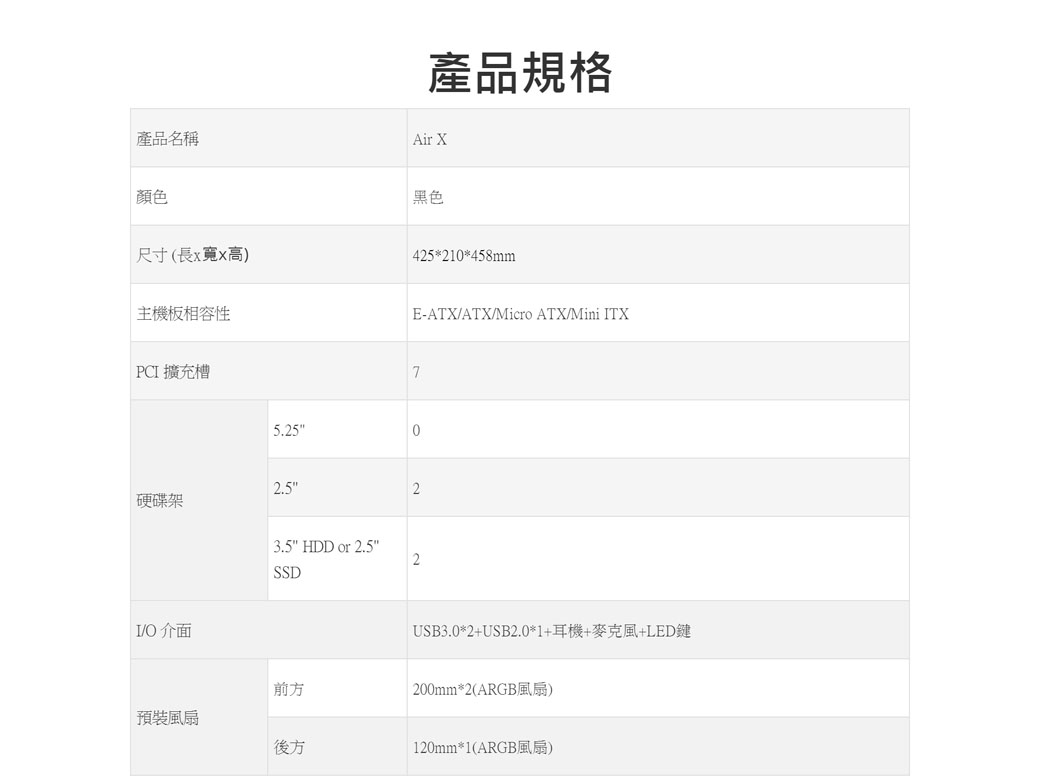1040x776 pixels.
Task: Select the 產品名稱 label cell
Action: click(168, 139)
